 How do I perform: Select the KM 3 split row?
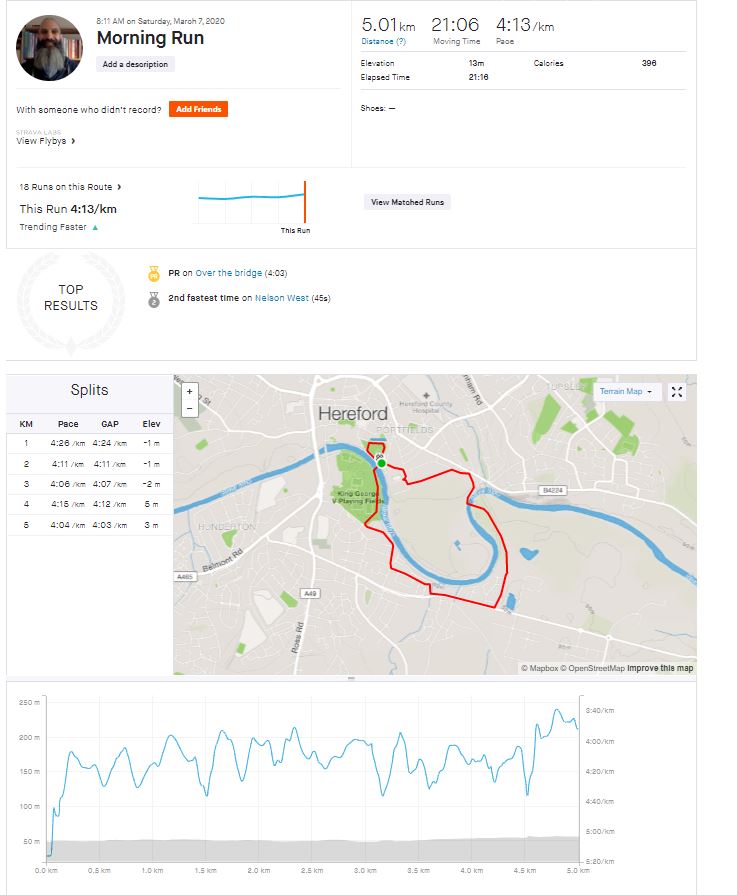tap(88, 484)
